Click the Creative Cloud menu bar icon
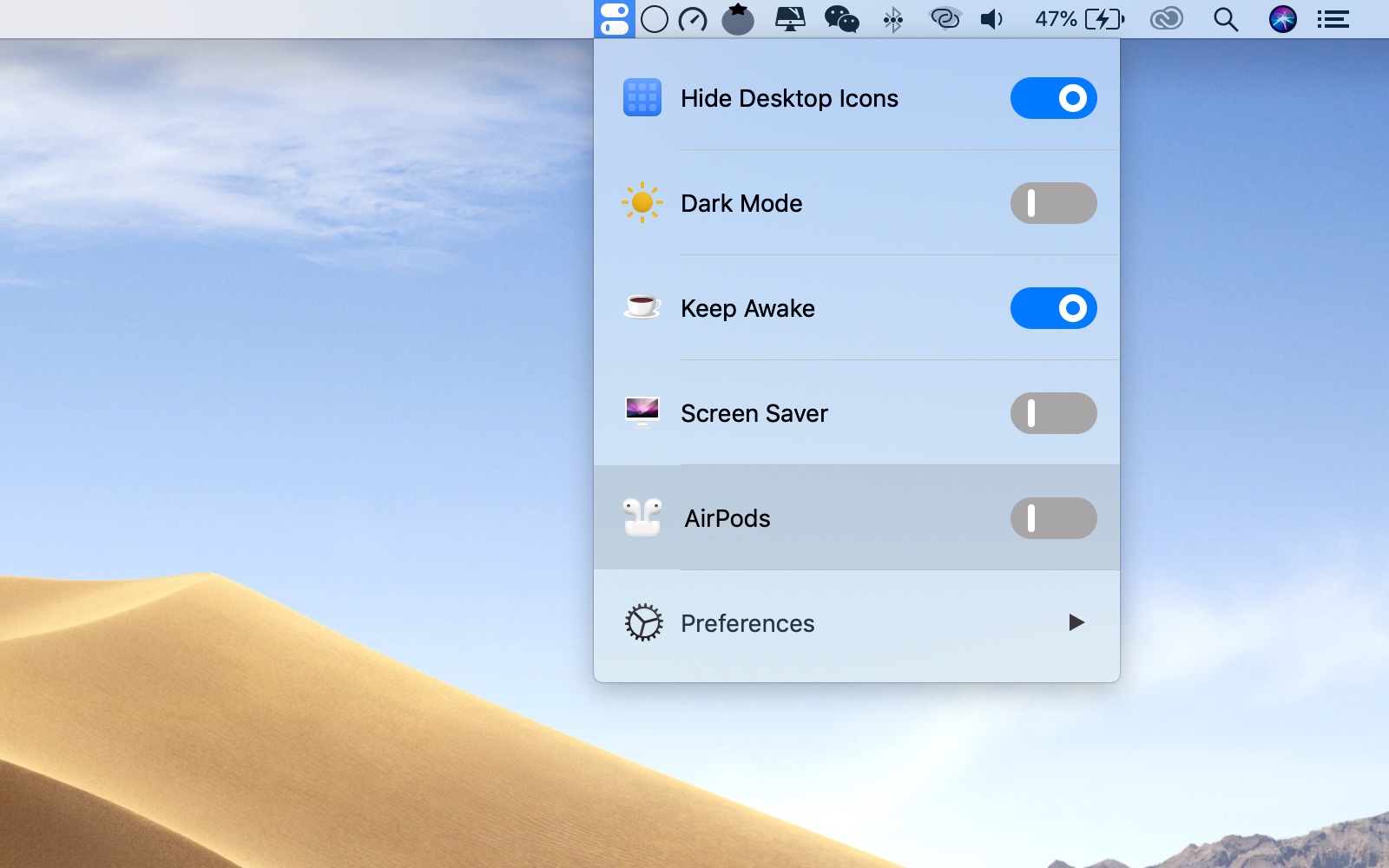The height and width of the screenshot is (868, 1389). (x=1166, y=19)
